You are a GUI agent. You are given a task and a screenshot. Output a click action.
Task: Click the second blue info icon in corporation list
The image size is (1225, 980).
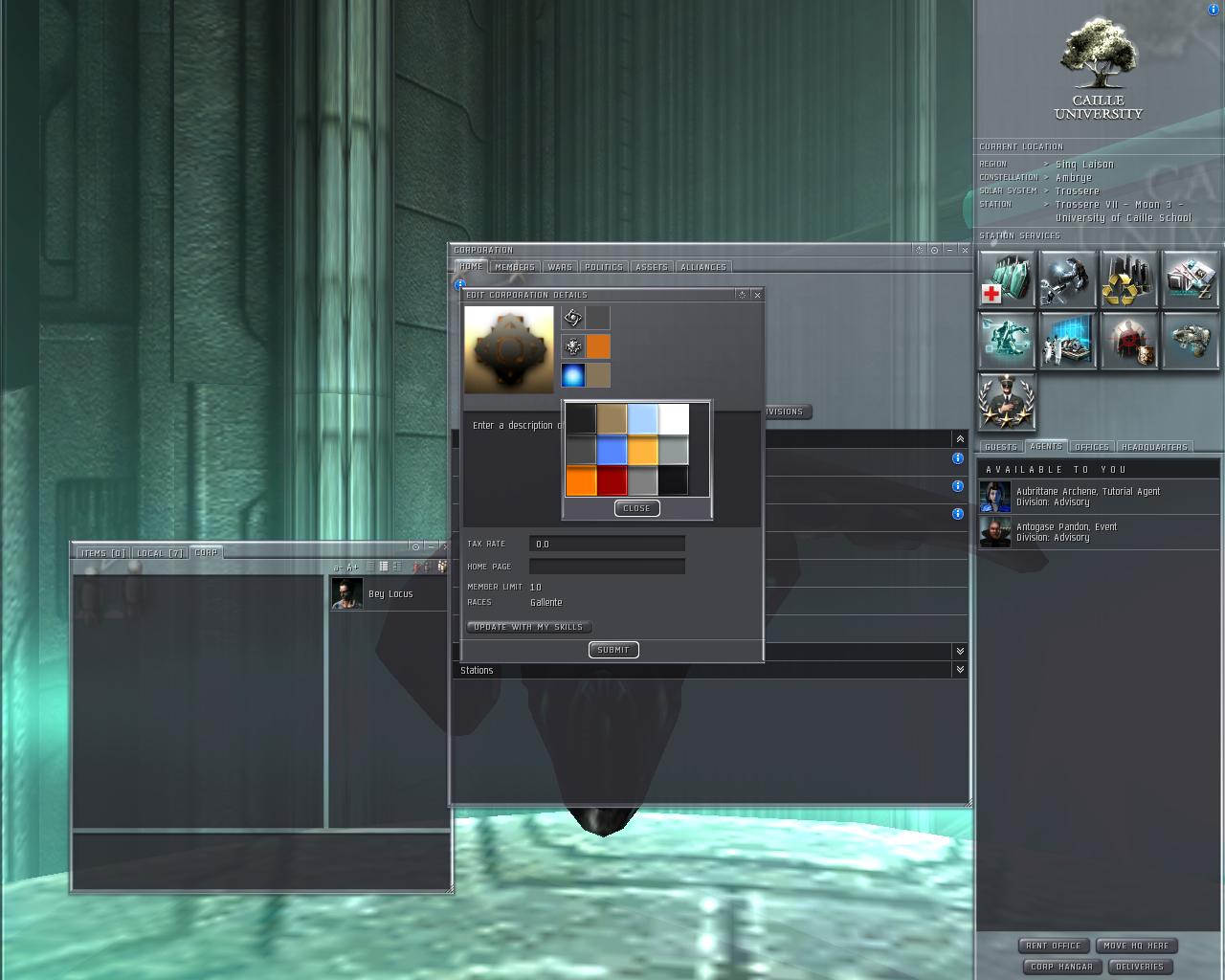(x=958, y=486)
